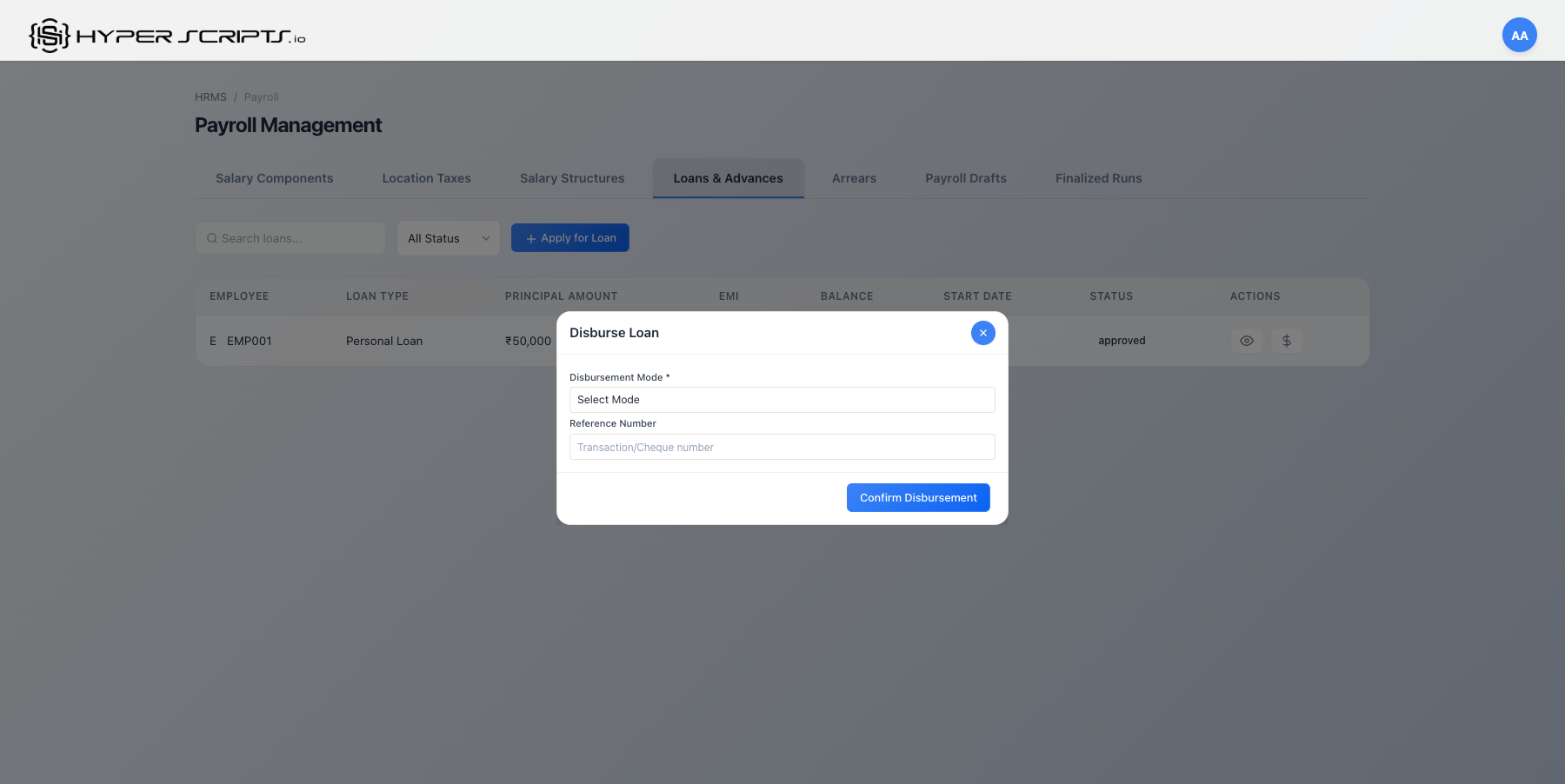Viewport: 1565px width, 784px height.
Task: Click the Reference Number input field
Action: (782, 447)
